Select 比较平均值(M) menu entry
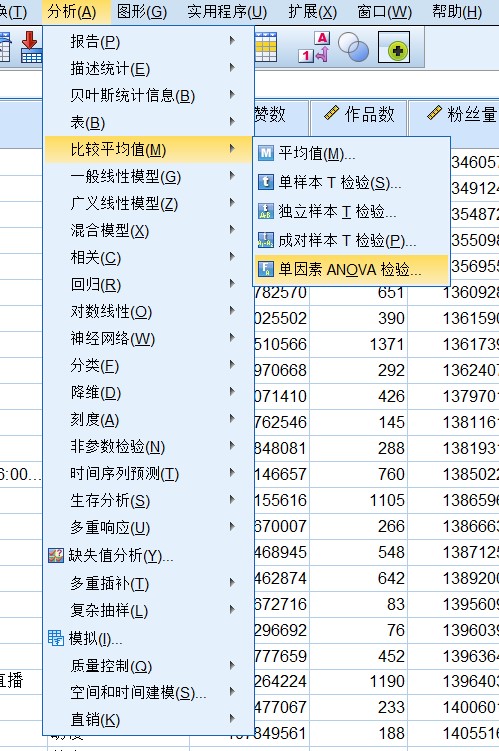 149,149
